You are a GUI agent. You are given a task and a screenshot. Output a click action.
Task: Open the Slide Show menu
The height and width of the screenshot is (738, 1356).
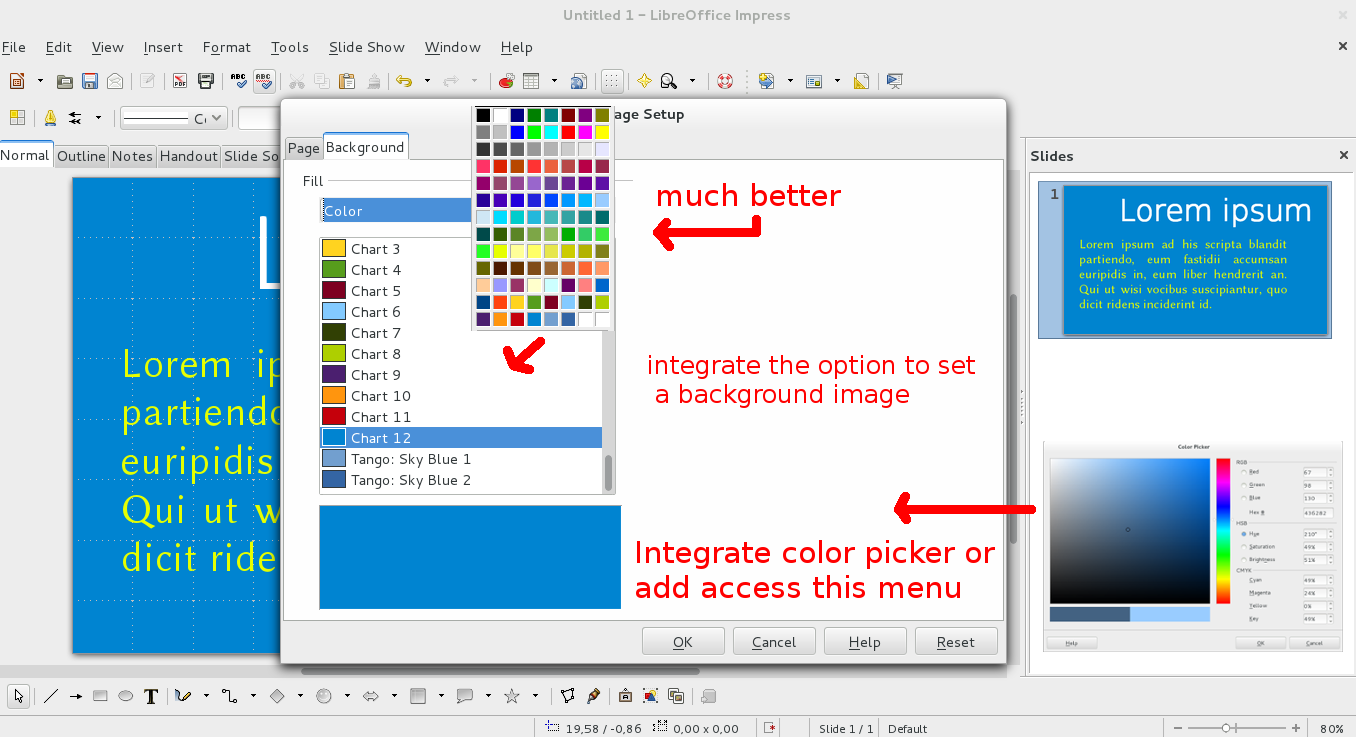pos(366,47)
